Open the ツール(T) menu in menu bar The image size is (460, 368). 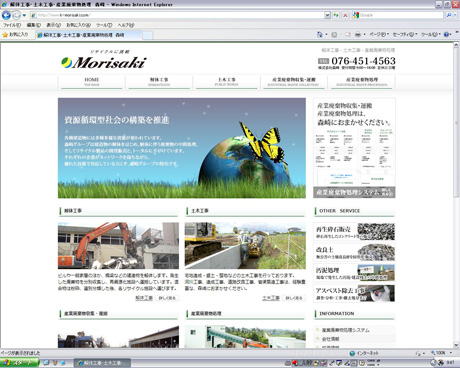tap(104, 25)
